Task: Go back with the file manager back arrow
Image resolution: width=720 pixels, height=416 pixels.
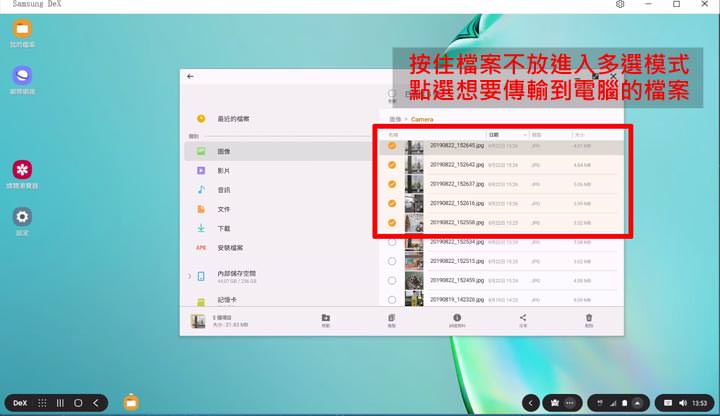Action: (x=191, y=76)
